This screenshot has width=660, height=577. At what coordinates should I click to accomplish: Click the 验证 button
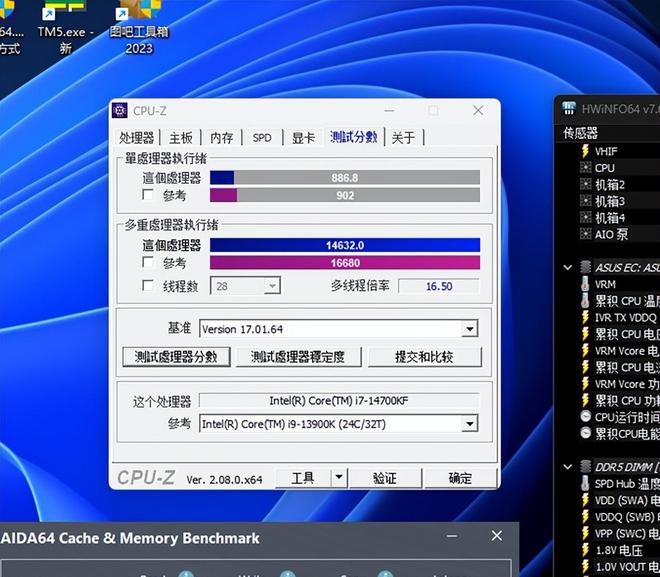pos(385,478)
